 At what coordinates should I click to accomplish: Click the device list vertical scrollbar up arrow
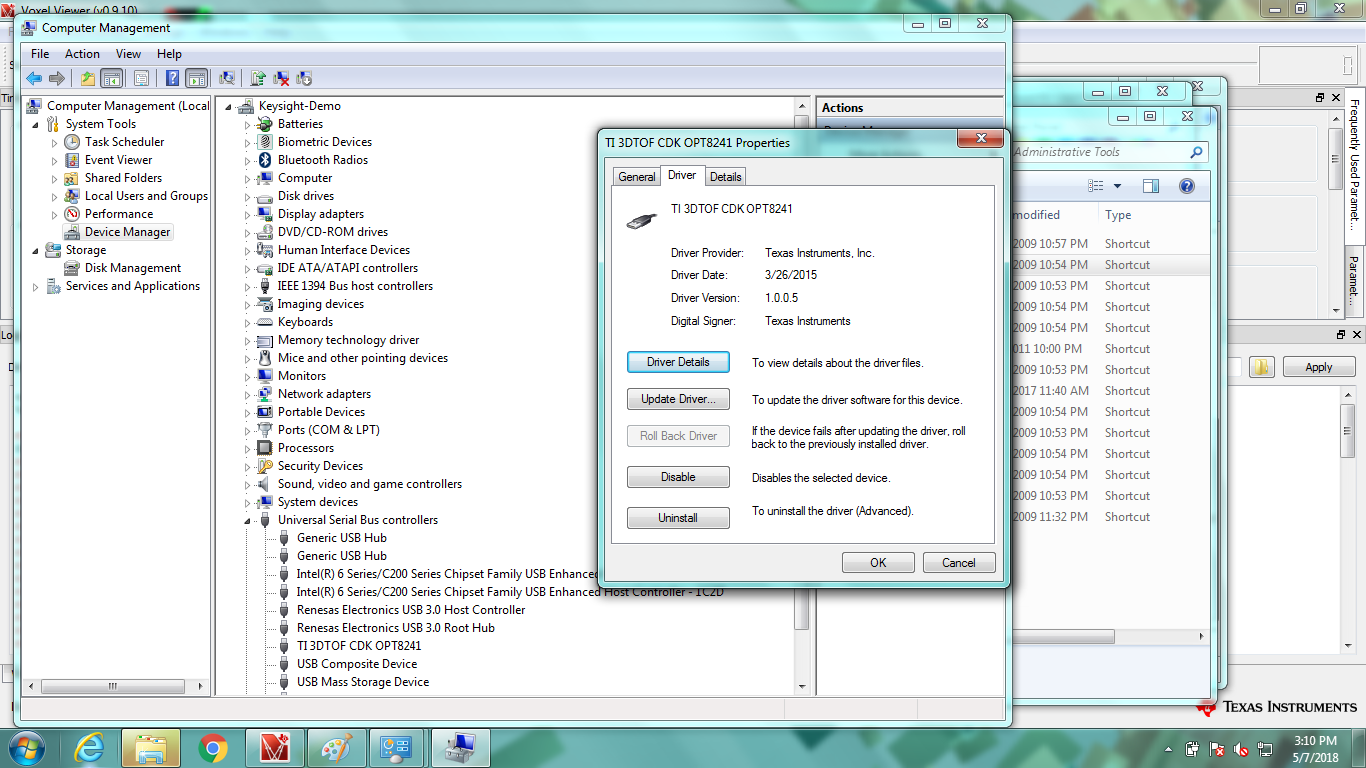point(802,106)
